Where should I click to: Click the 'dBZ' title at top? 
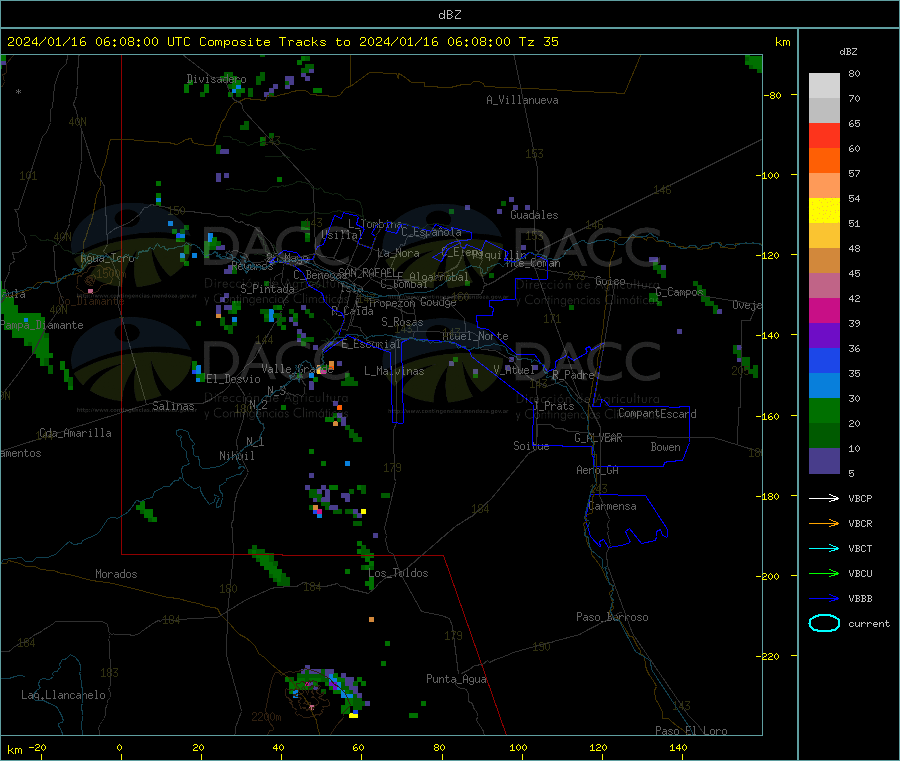click(x=449, y=15)
